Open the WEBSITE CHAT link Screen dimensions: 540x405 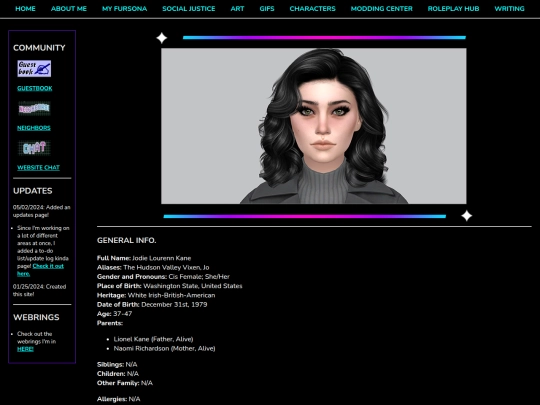point(38,167)
